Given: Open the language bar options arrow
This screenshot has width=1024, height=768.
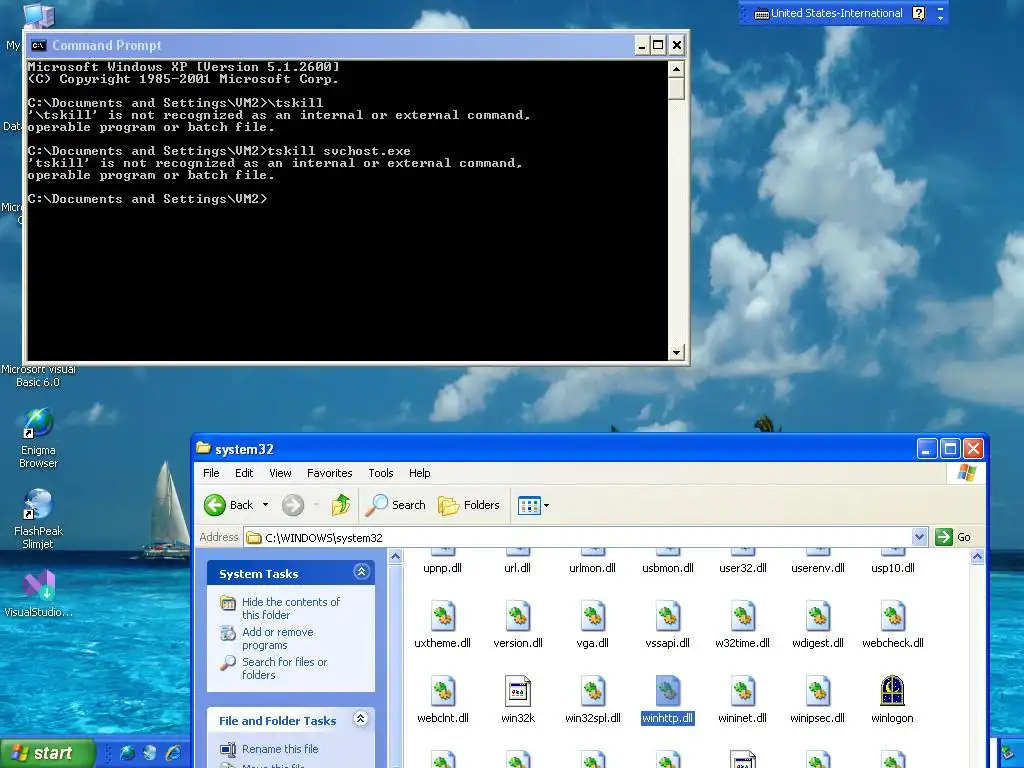Looking at the screenshot, I should (x=940, y=18).
